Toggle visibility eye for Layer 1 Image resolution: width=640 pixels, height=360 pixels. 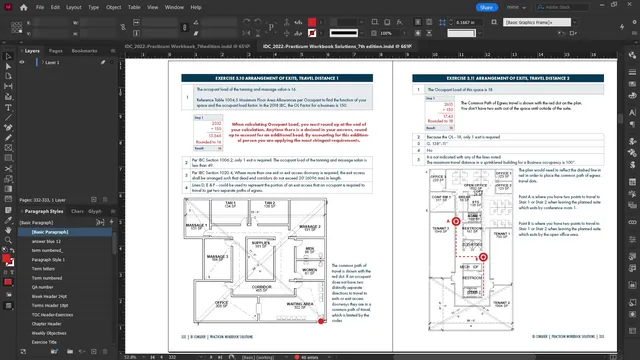[22, 62]
